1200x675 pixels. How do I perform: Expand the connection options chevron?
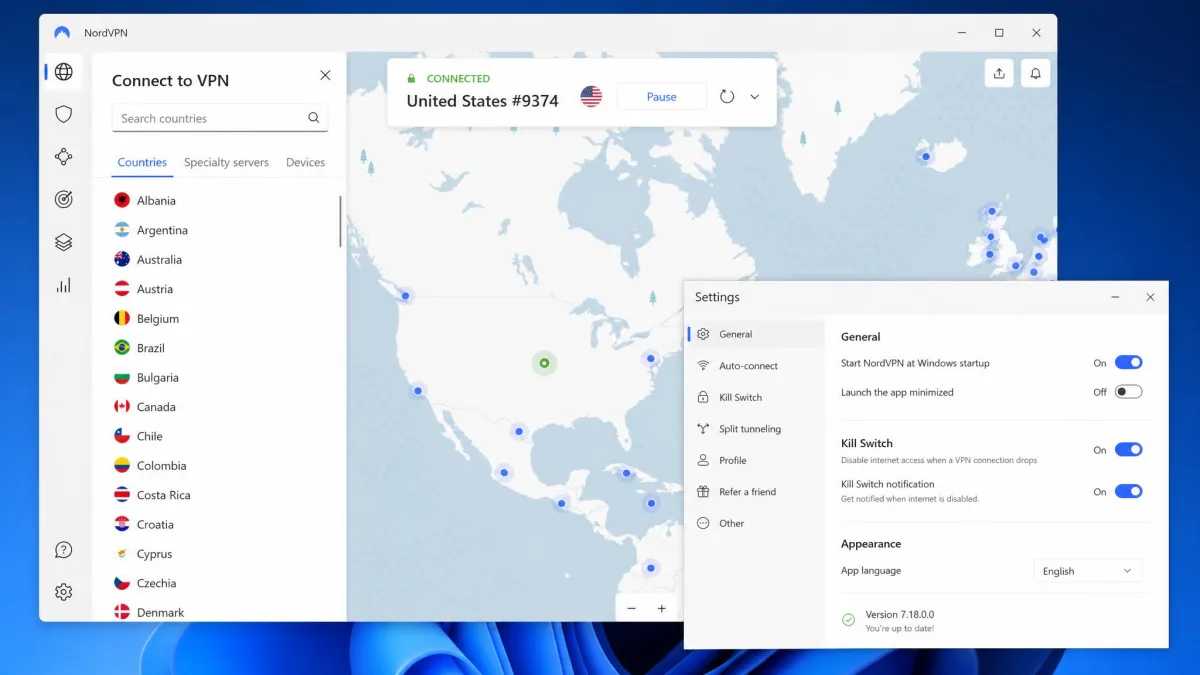(755, 97)
